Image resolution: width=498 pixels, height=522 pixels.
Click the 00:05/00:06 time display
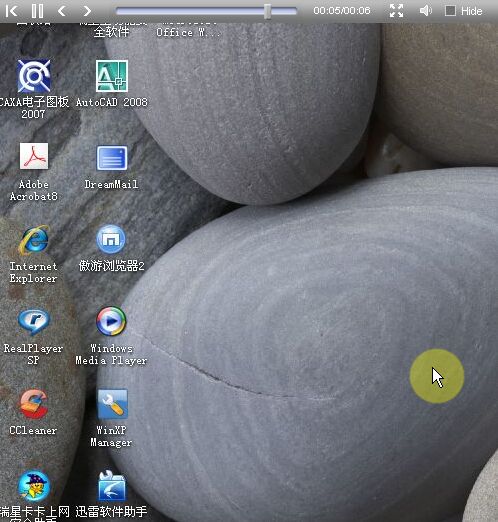(342, 11)
